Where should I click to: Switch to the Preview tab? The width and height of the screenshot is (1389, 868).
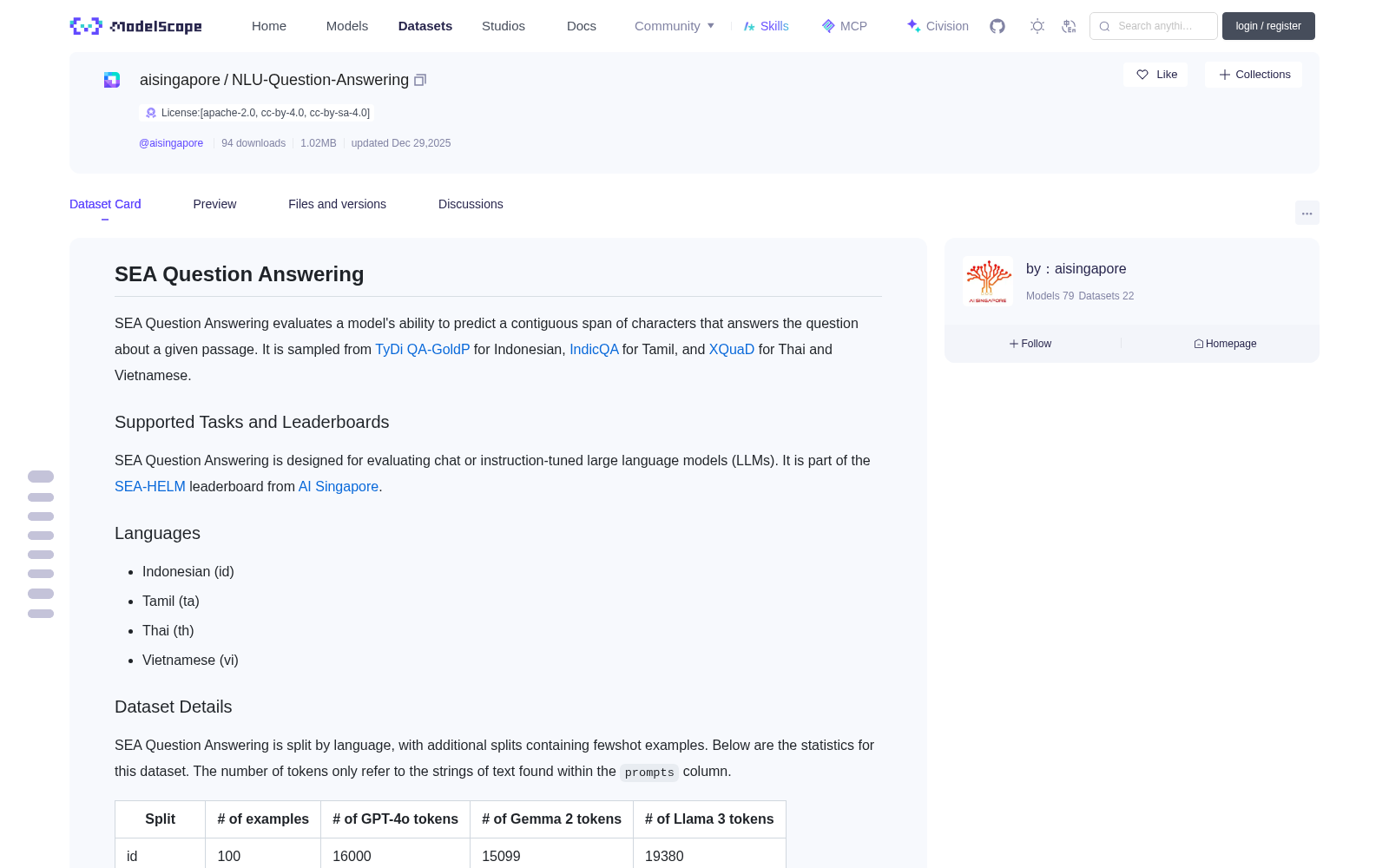tap(214, 204)
